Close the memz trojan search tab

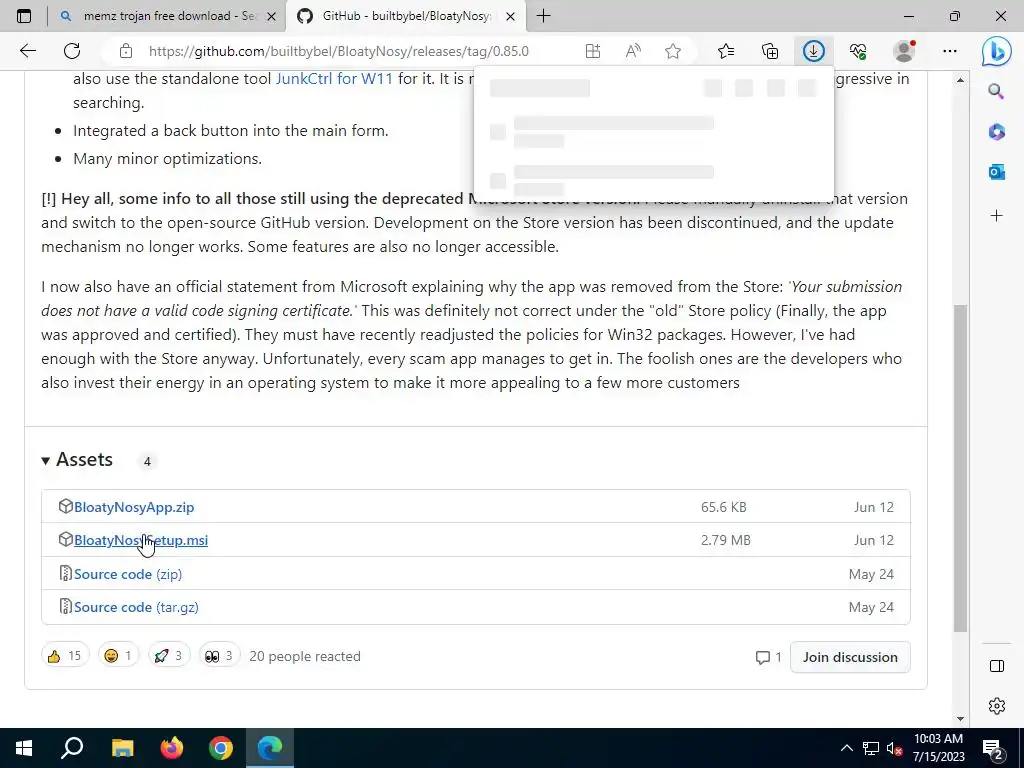(x=271, y=16)
